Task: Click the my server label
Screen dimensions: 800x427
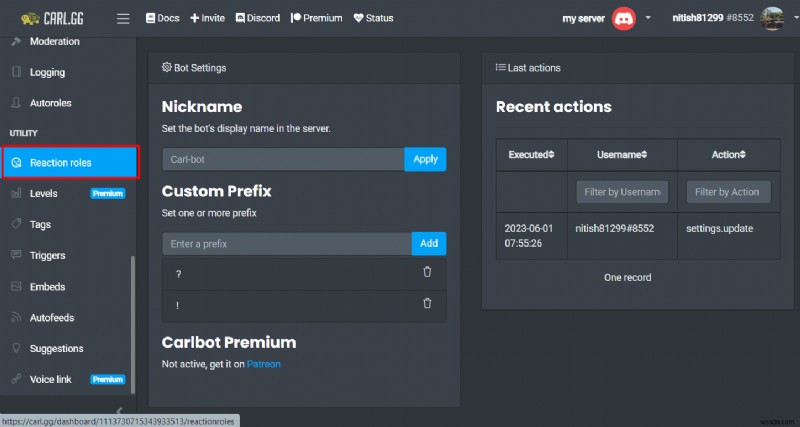Action: 583,18
